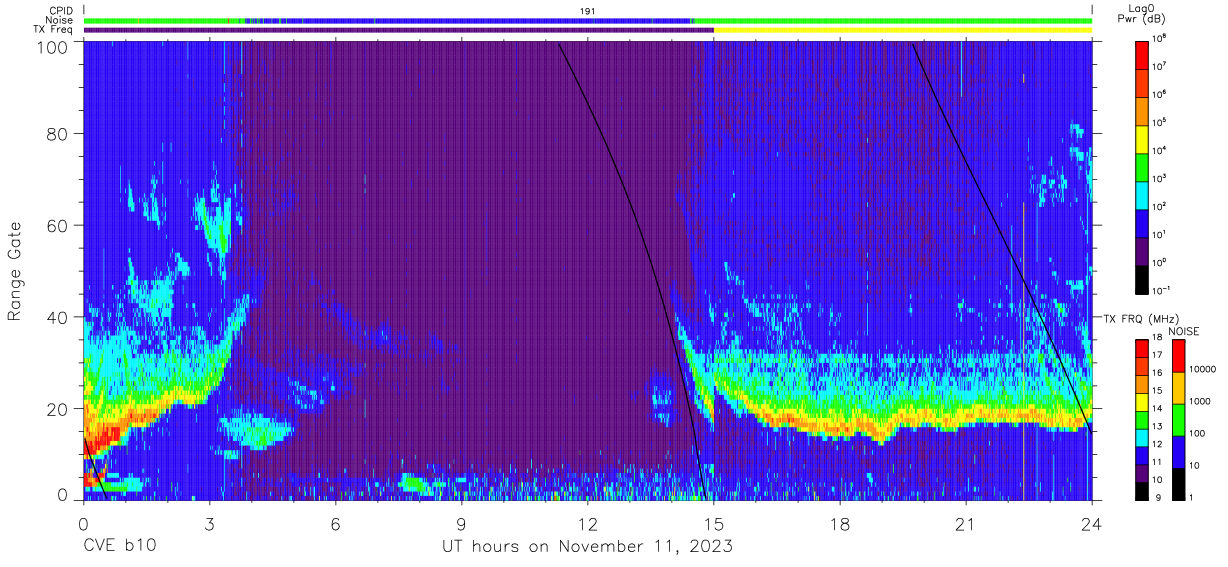Image resolution: width=1228 pixels, height=567 pixels.
Task: Click the purple portion of the TX Freq strip
Action: (x=399, y=30)
